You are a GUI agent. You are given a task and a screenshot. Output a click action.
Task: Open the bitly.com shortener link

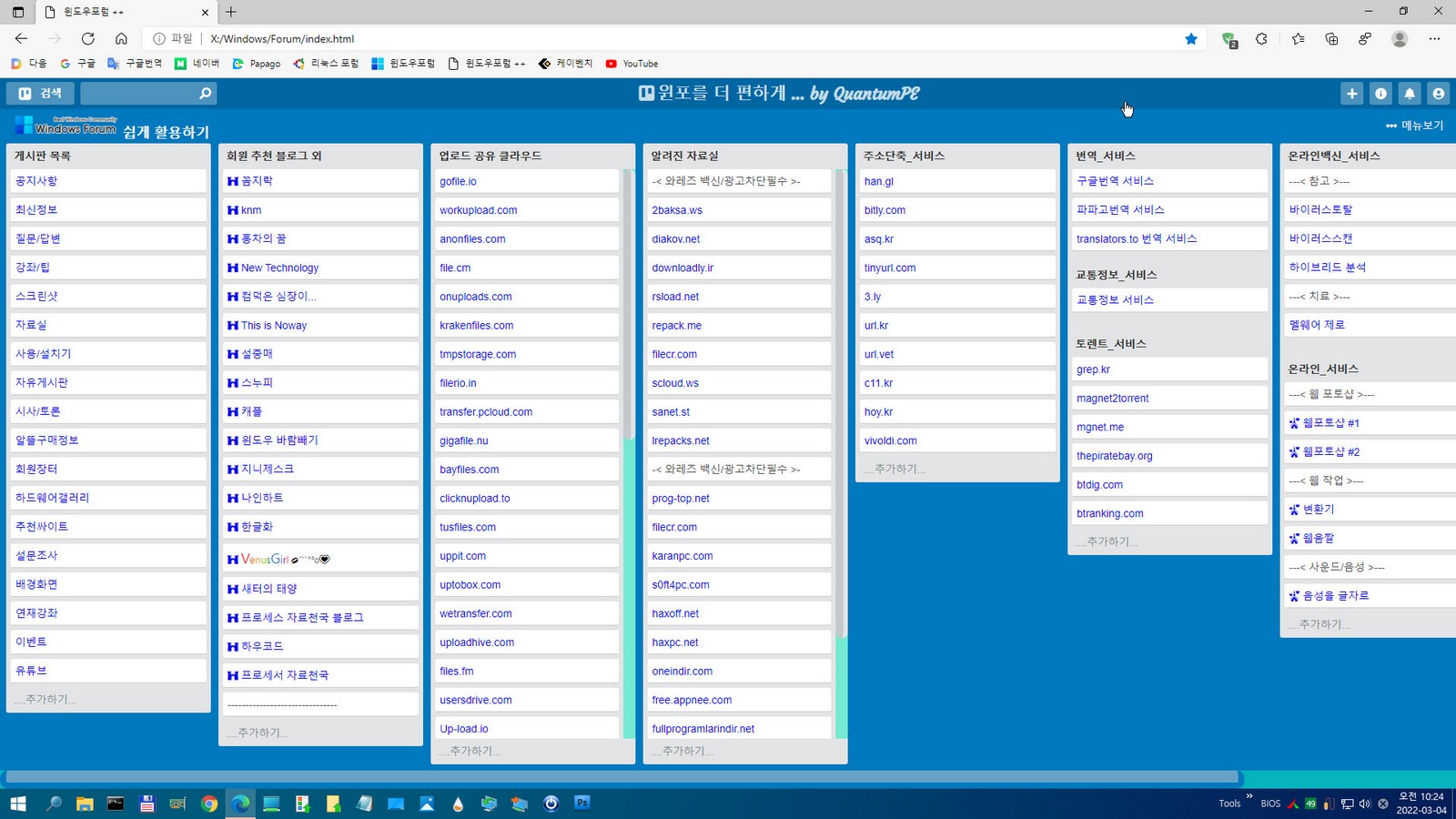click(958, 209)
